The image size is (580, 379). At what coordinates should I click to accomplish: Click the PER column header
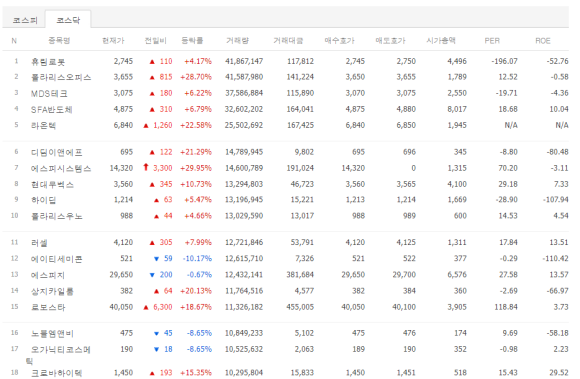pyautogui.click(x=492, y=40)
